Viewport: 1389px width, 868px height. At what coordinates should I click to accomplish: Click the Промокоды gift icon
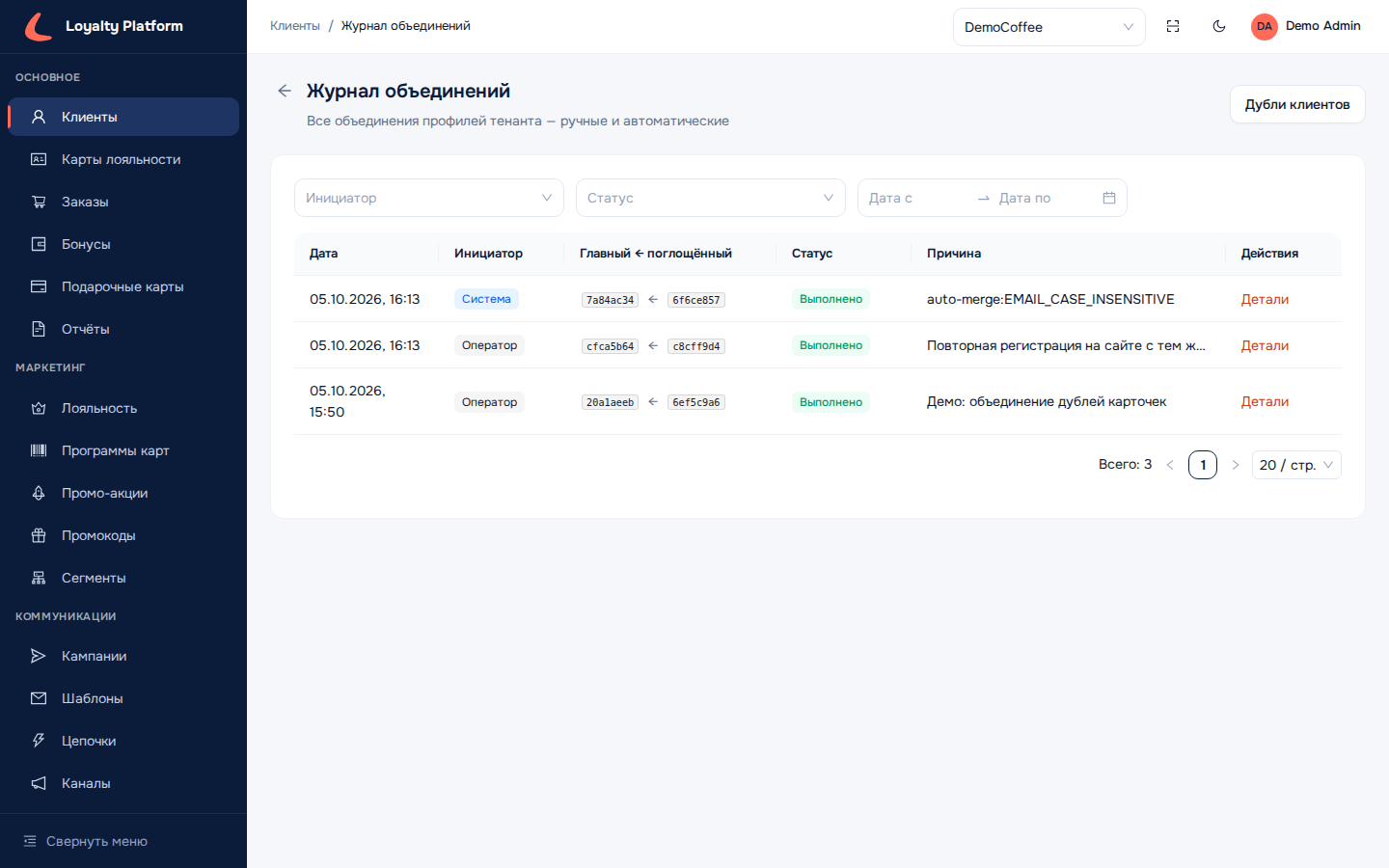pyautogui.click(x=39, y=535)
